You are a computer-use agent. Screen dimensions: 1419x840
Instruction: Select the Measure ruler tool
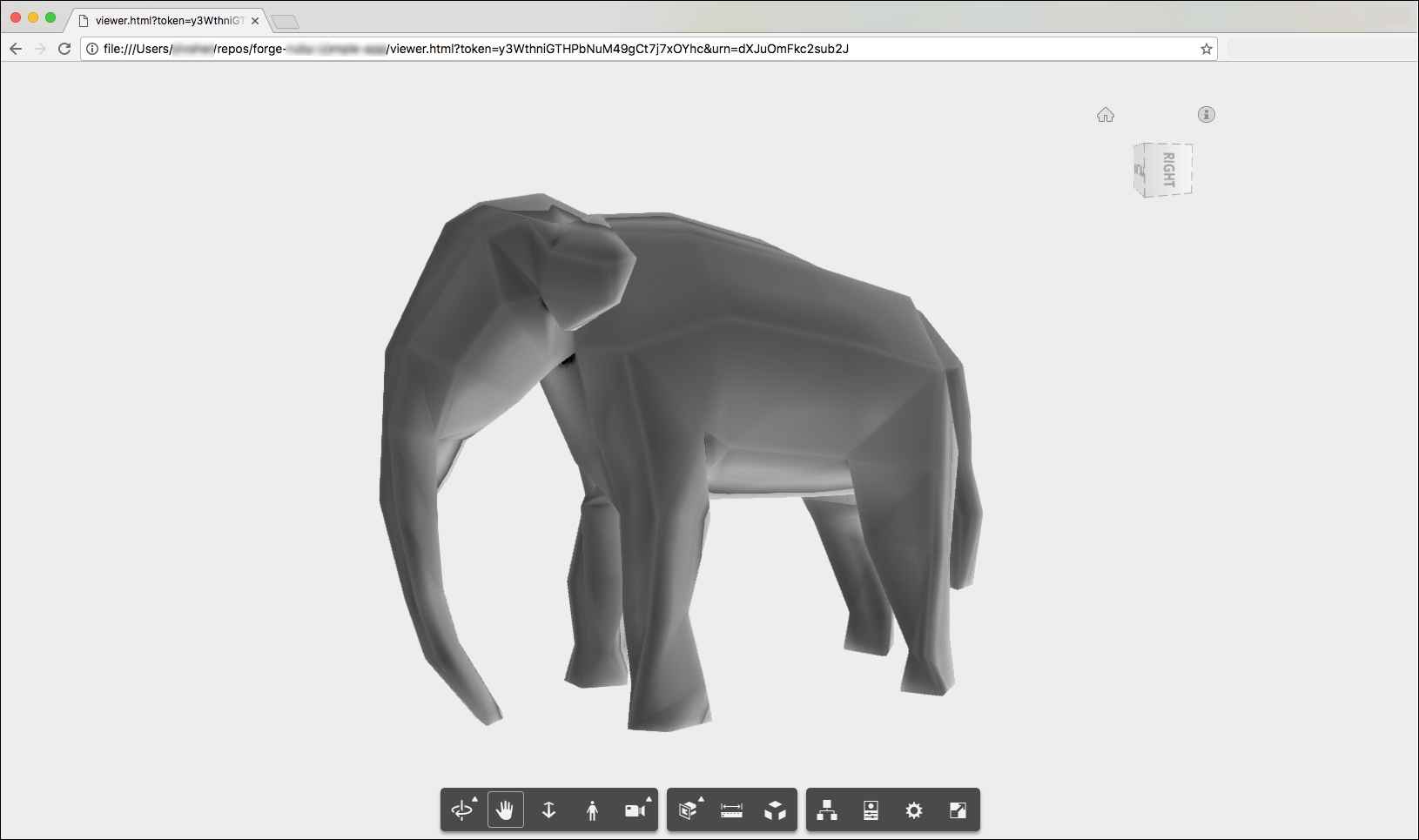pyautogui.click(x=731, y=810)
